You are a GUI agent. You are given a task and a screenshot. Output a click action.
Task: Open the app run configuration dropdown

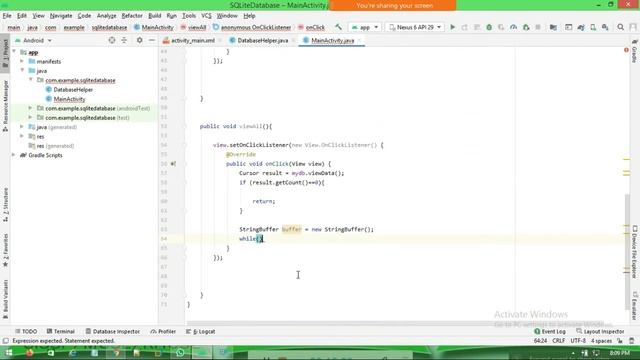365,27
